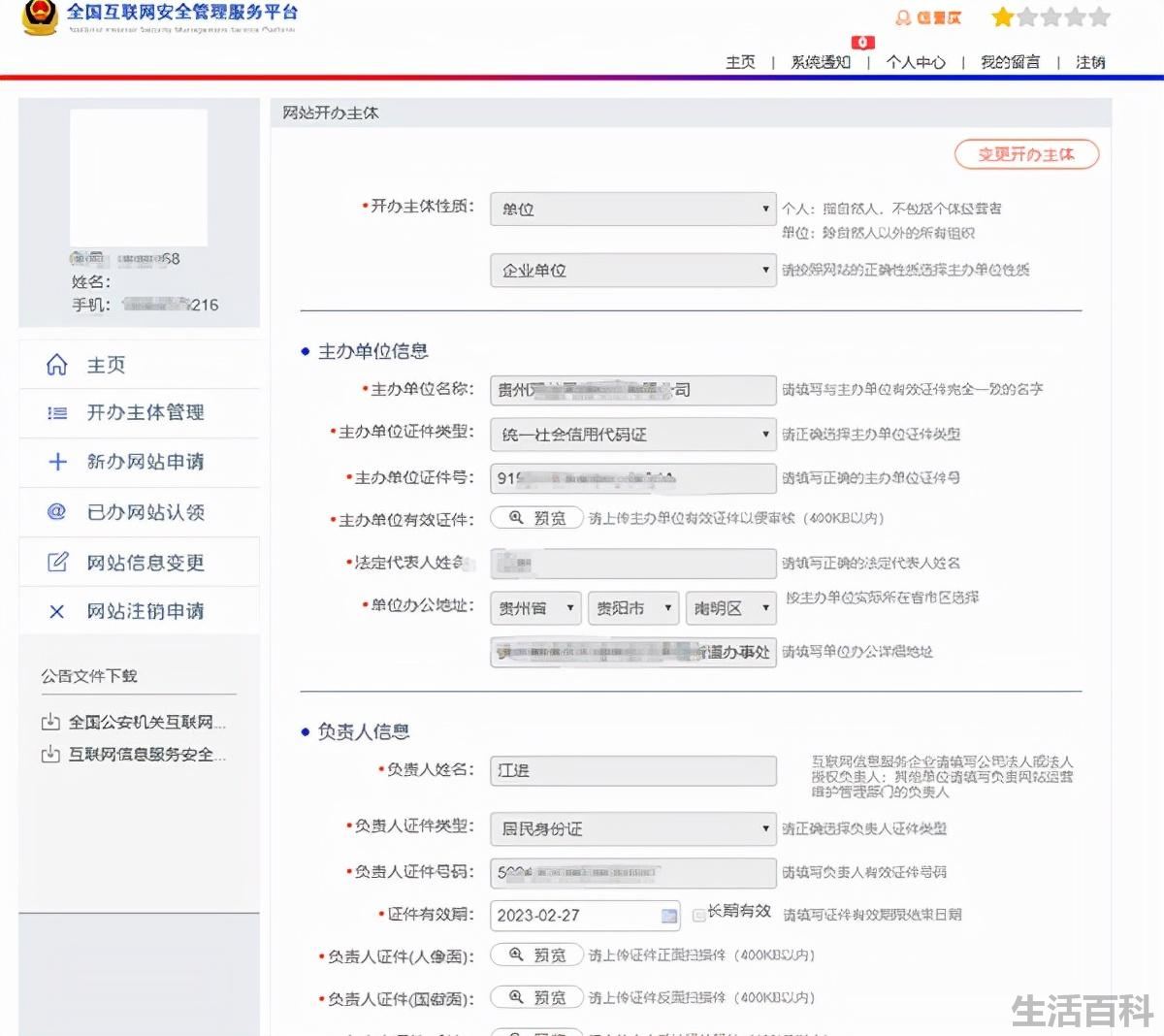Screen dimensions: 1164x1036
Task: Open district dropdown showing 南明区
Action: point(730,608)
